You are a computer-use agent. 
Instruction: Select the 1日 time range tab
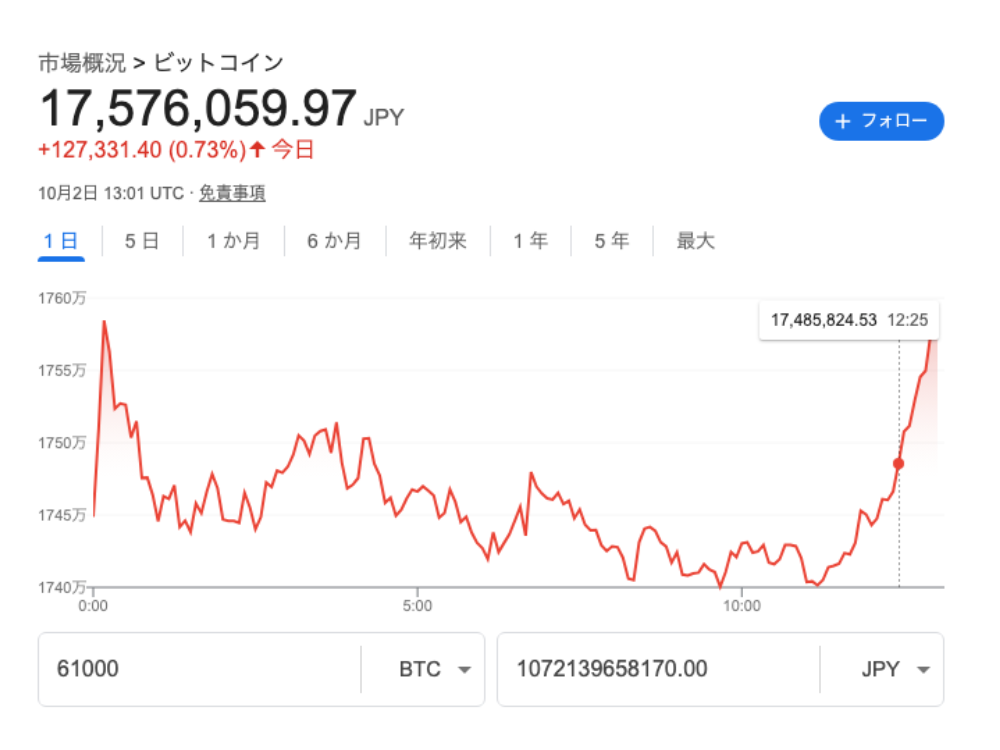[61, 241]
